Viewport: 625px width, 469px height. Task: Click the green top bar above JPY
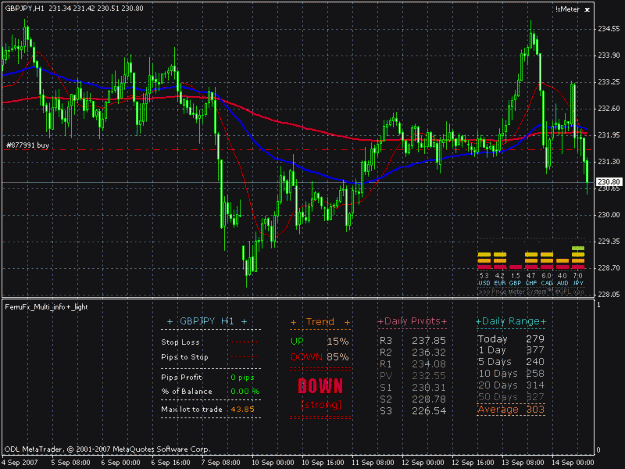[x=578, y=248]
